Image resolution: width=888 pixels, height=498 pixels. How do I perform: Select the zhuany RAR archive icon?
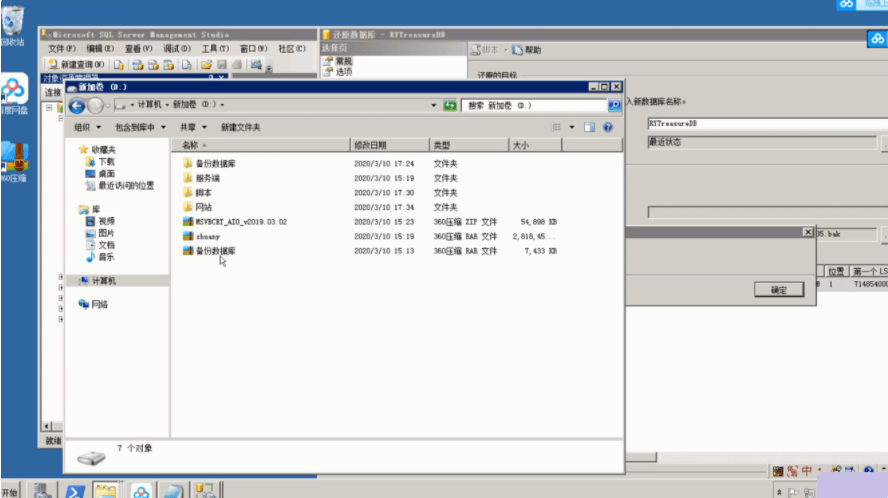pyautogui.click(x=188, y=236)
